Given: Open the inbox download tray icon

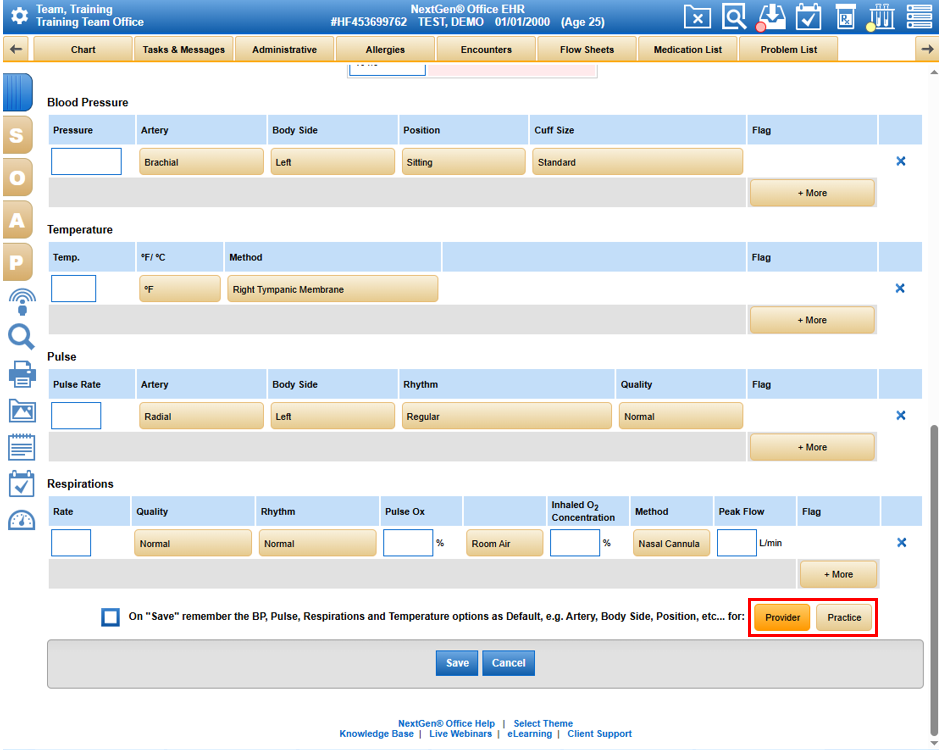Looking at the screenshot, I should tap(772, 17).
